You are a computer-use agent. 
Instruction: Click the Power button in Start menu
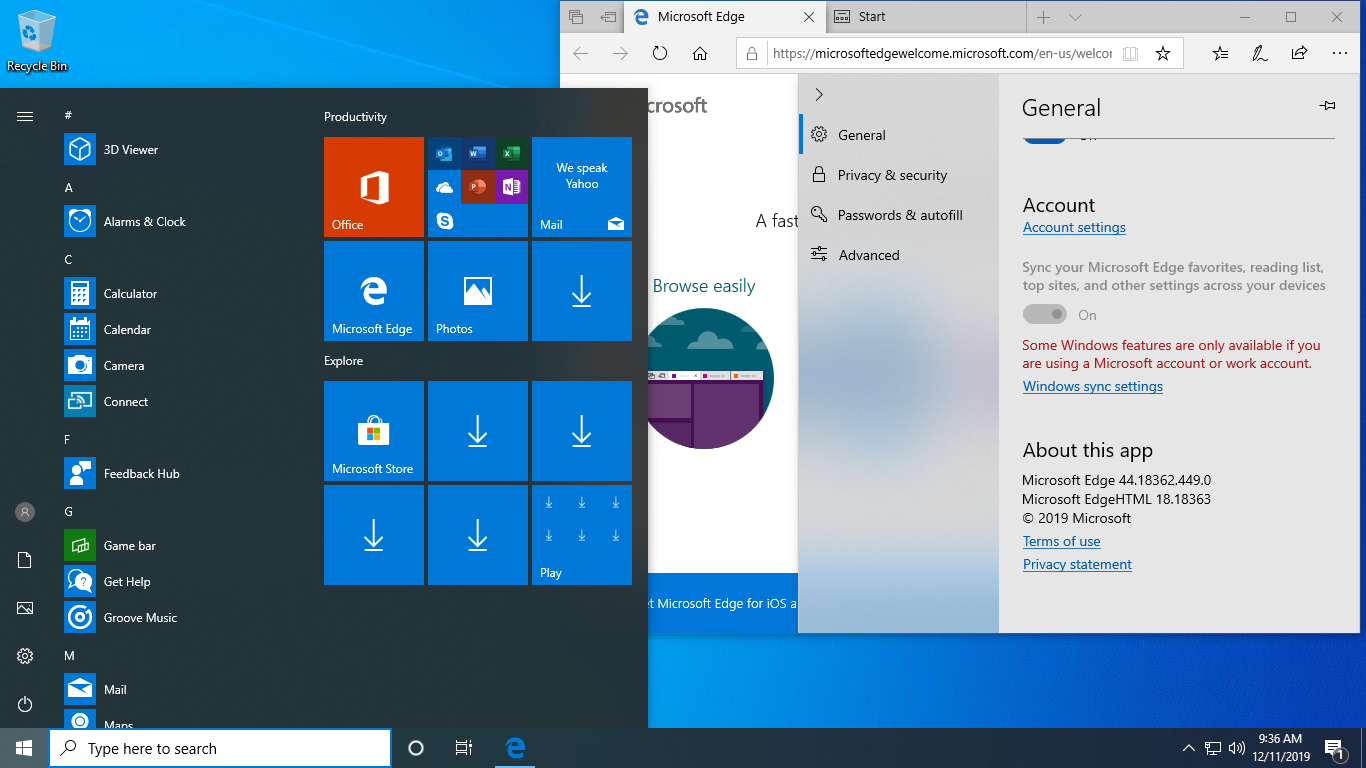tap(25, 704)
